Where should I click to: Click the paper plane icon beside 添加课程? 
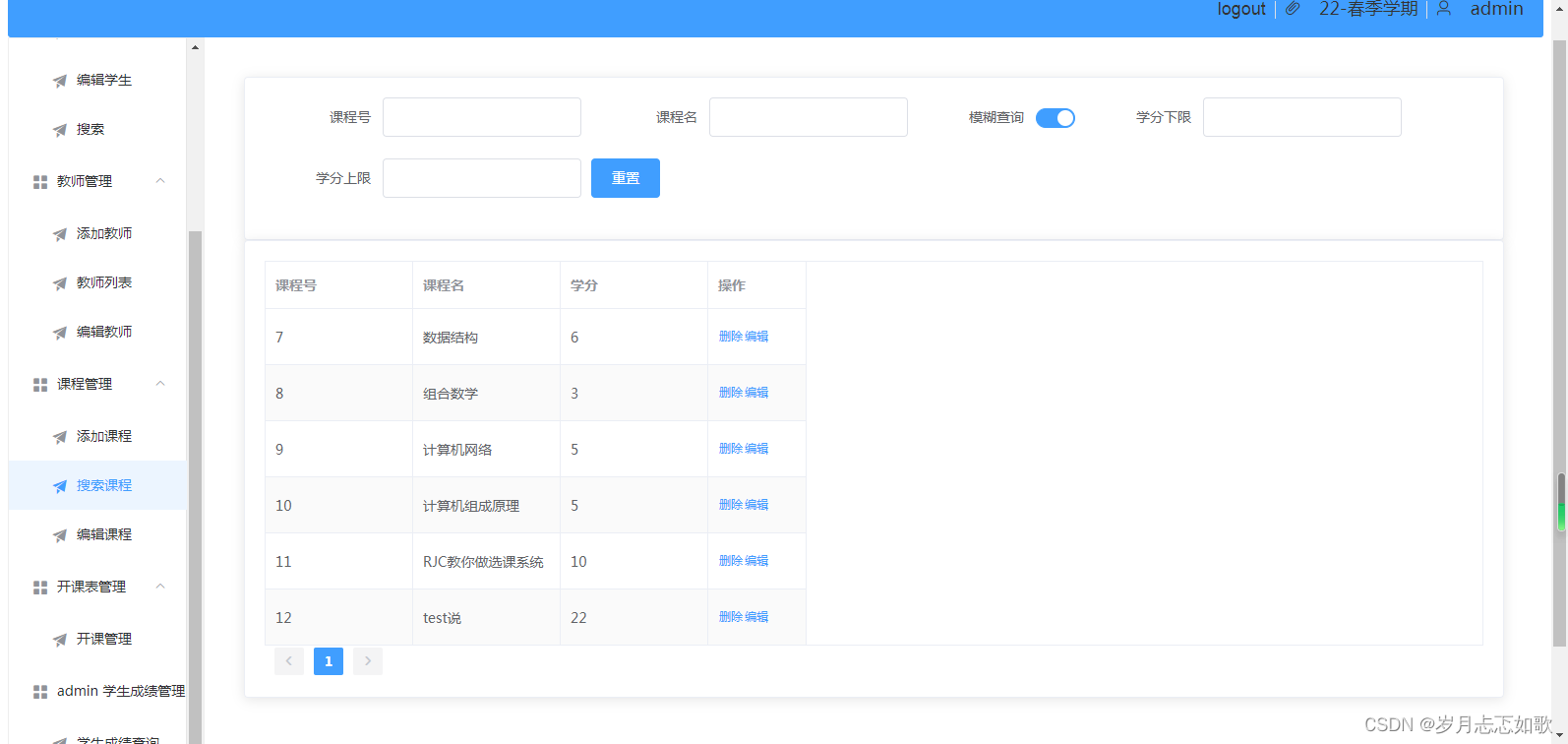60,437
